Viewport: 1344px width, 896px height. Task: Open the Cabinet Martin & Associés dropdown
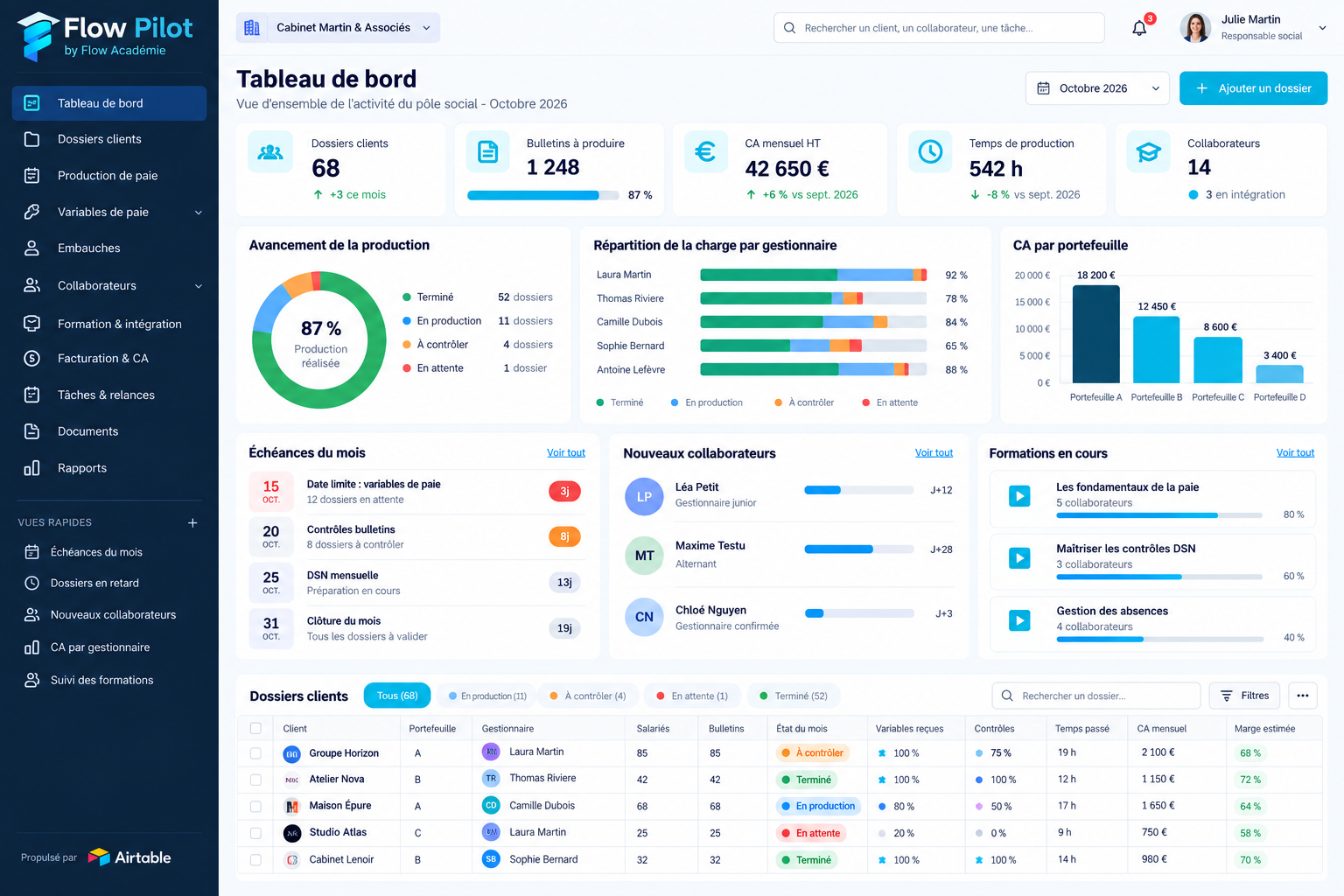click(x=338, y=28)
